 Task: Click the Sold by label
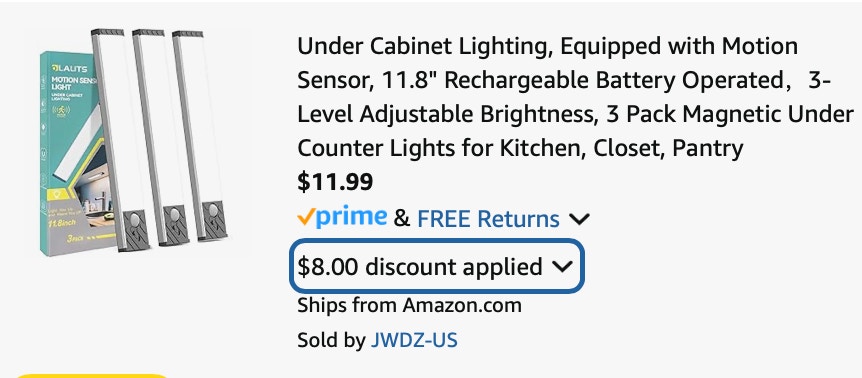tap(331, 340)
